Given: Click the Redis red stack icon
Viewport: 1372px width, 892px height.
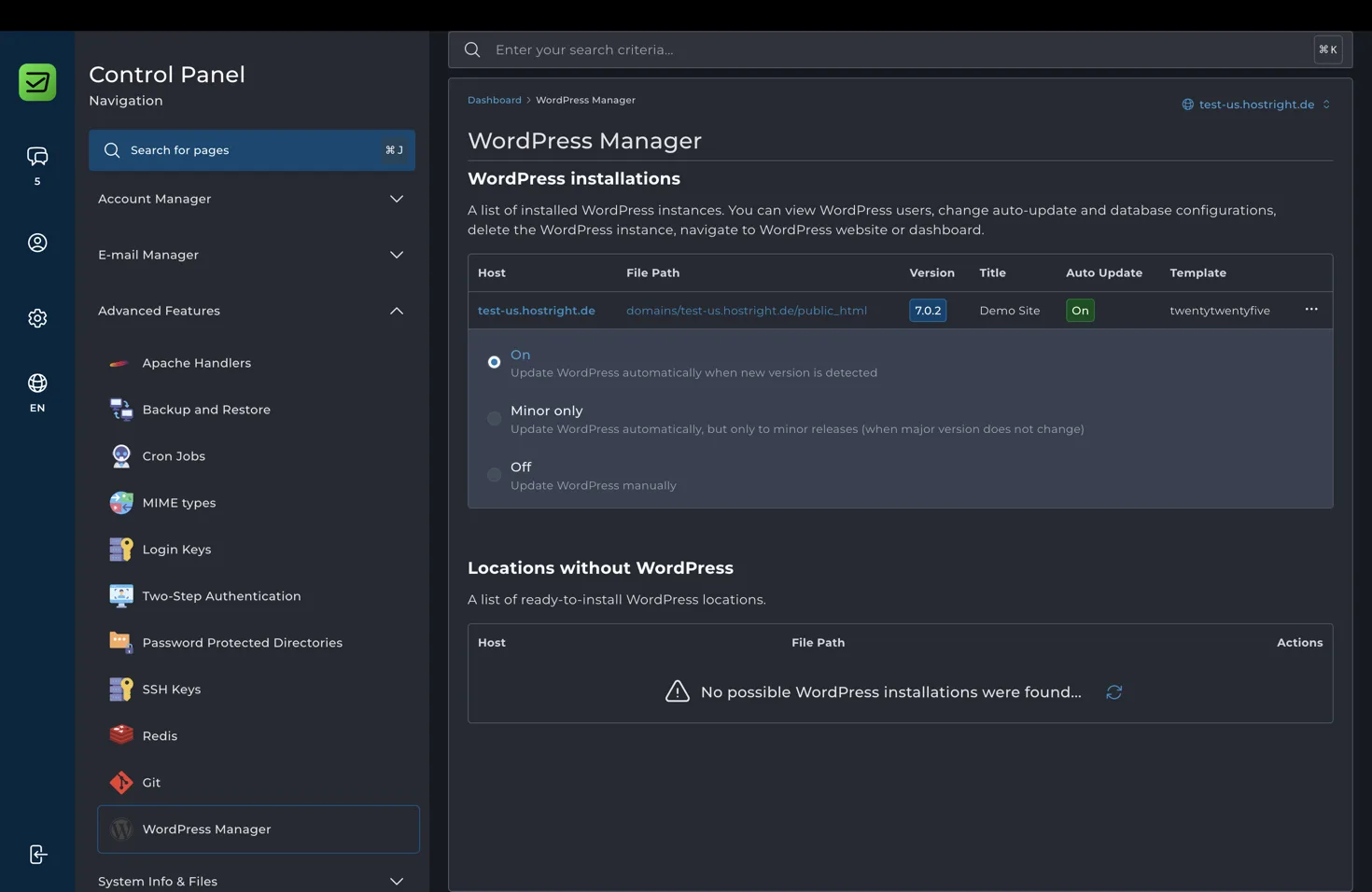Looking at the screenshot, I should click(x=120, y=736).
